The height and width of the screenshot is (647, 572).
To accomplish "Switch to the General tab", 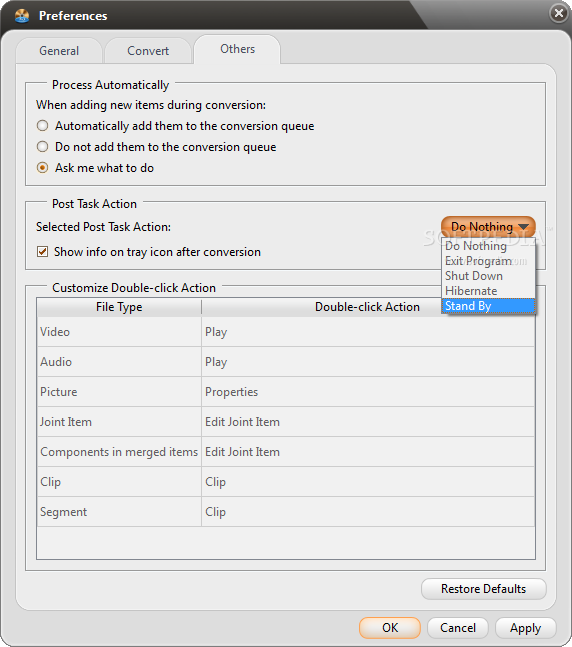I will pyautogui.click(x=59, y=51).
